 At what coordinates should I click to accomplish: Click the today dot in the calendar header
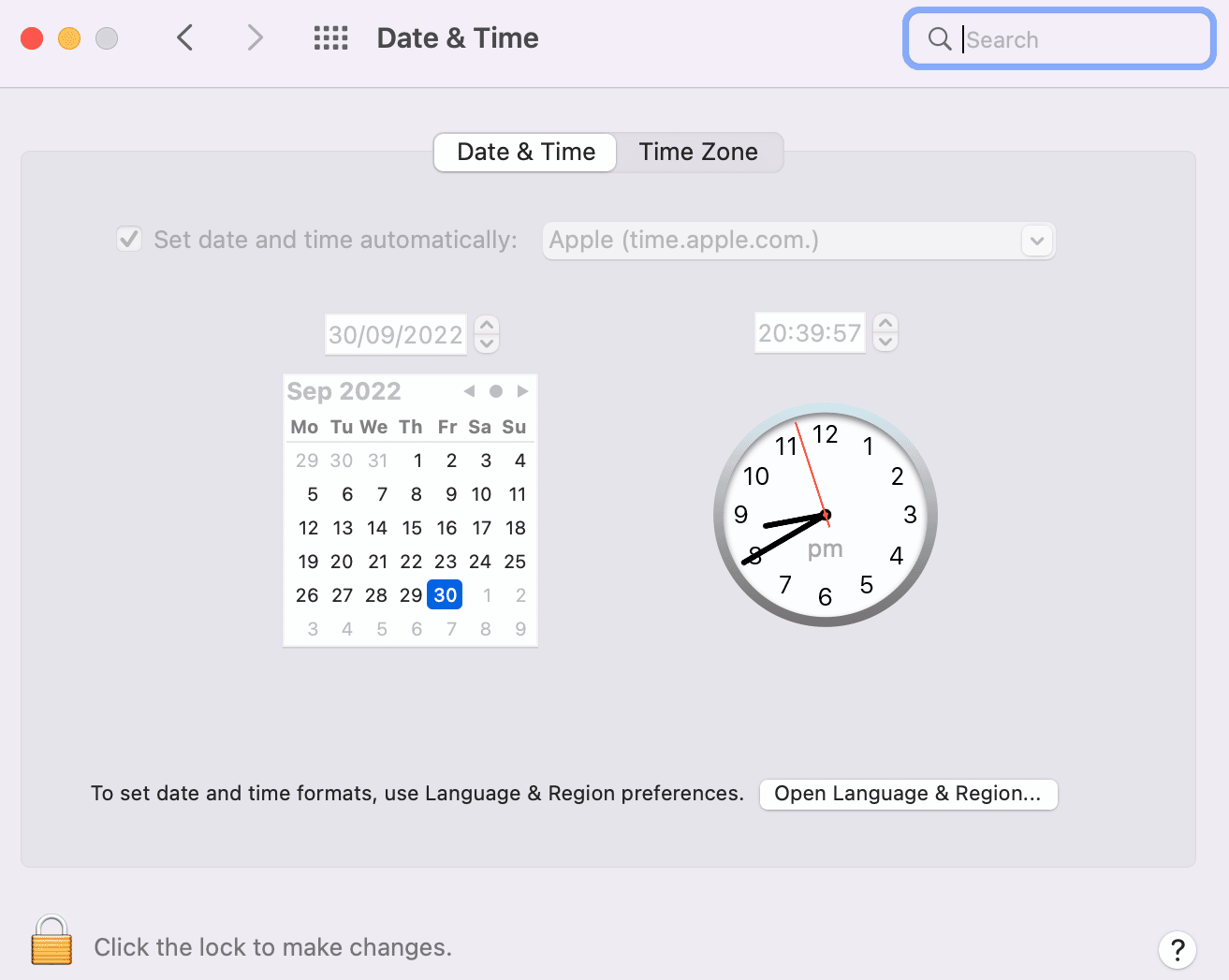click(x=496, y=390)
